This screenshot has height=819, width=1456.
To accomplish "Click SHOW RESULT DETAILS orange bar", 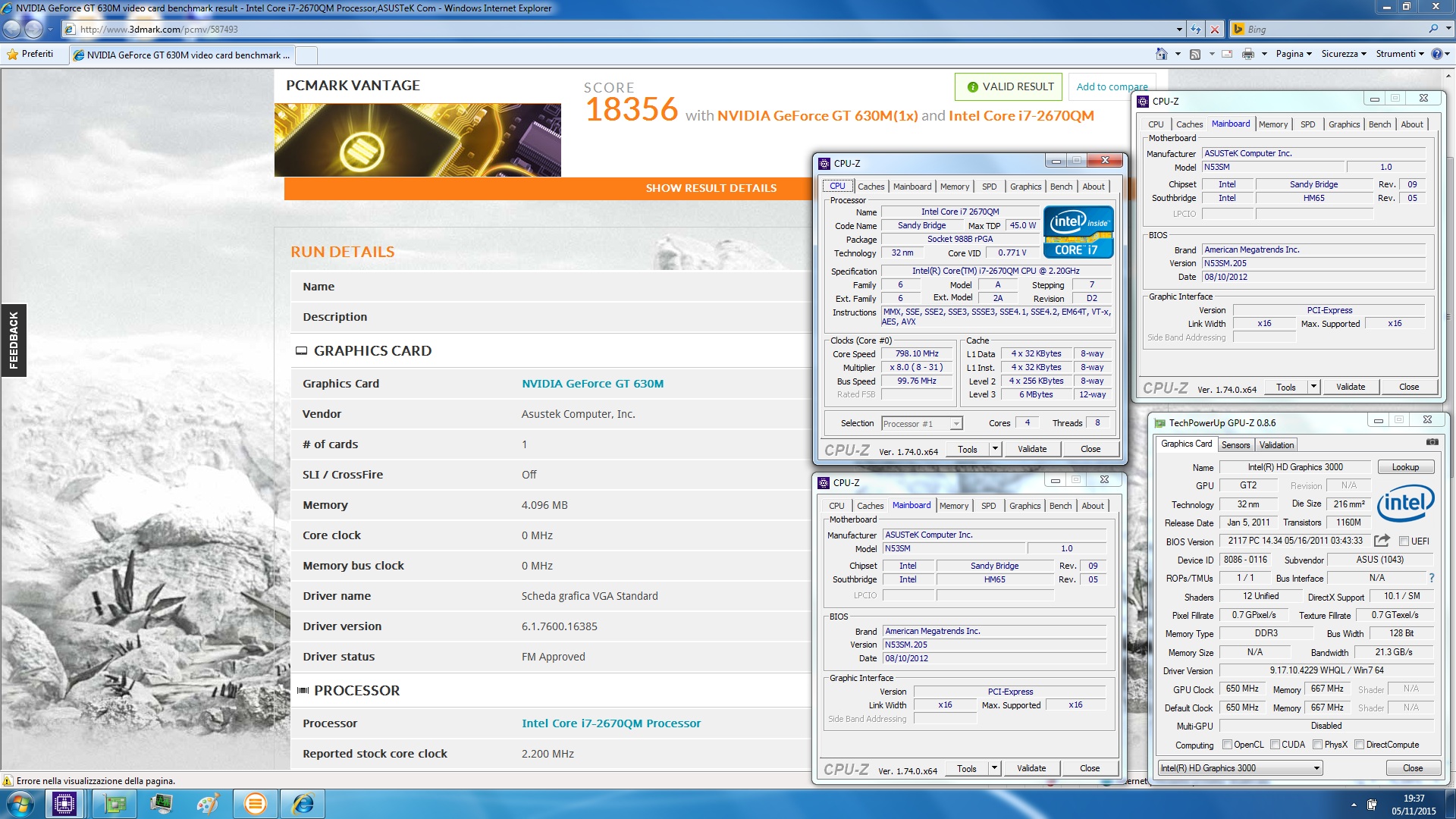I will coord(711,188).
